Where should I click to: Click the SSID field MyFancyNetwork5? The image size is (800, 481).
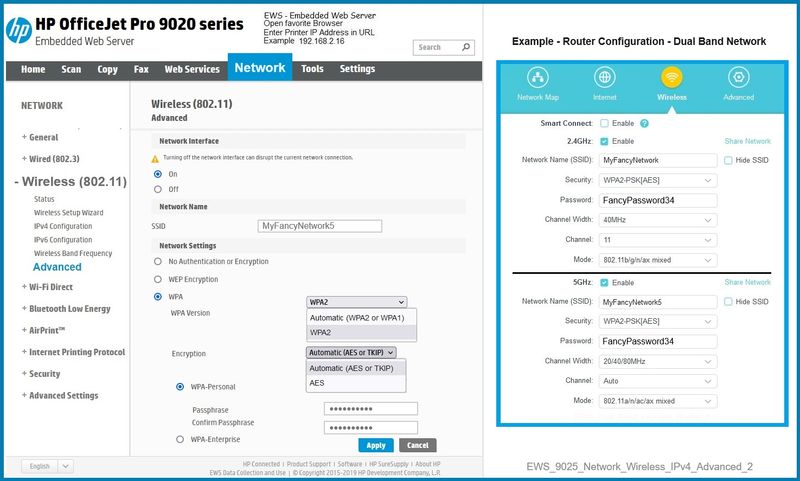click(320, 226)
